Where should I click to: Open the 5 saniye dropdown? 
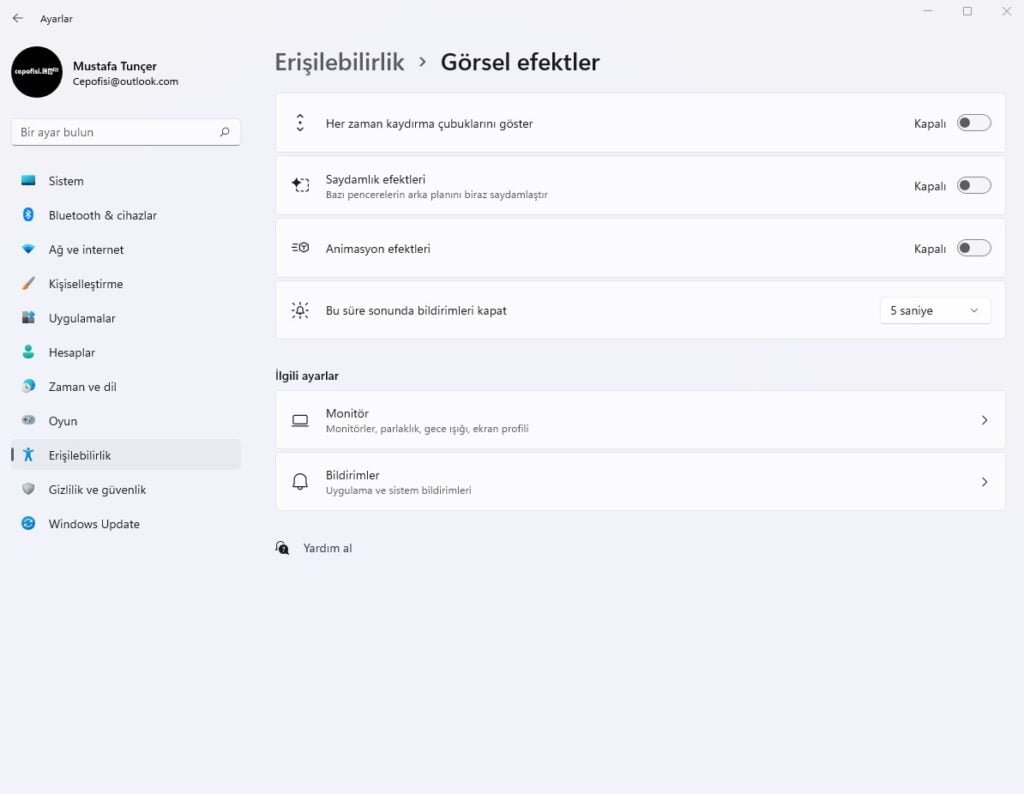pyautogui.click(x=935, y=311)
